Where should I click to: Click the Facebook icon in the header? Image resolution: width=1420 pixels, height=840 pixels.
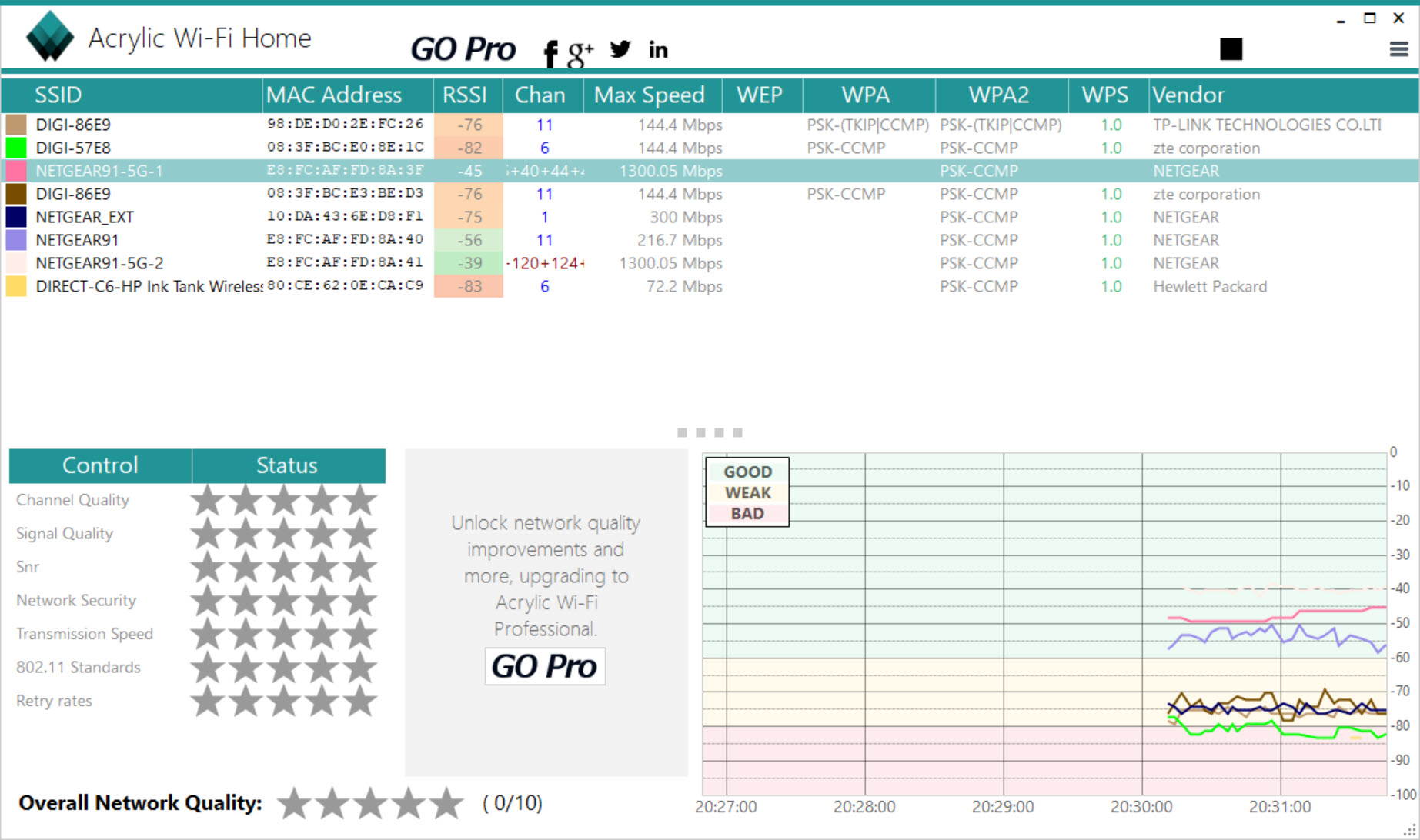point(550,52)
